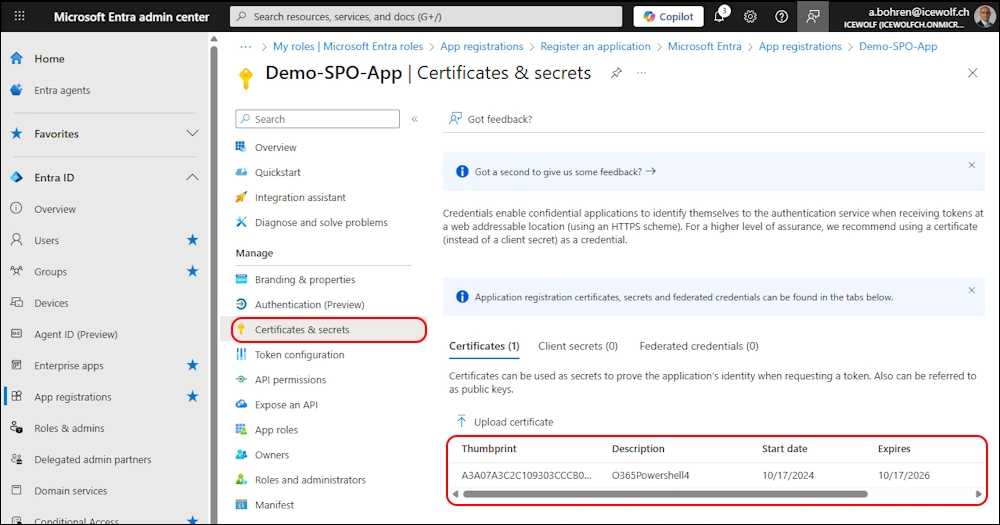
Task: Open the settings gear icon
Action: 750,17
